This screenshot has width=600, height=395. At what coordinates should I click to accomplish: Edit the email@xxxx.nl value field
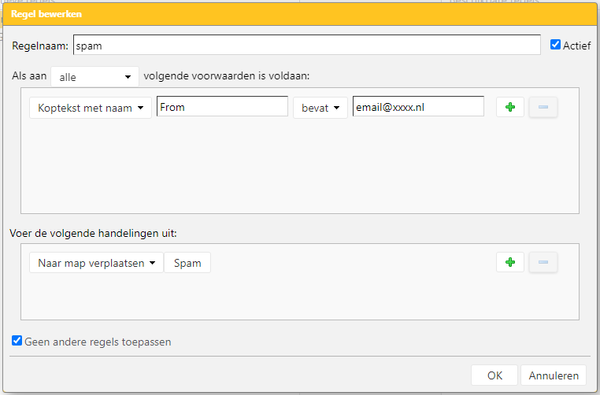click(418, 107)
